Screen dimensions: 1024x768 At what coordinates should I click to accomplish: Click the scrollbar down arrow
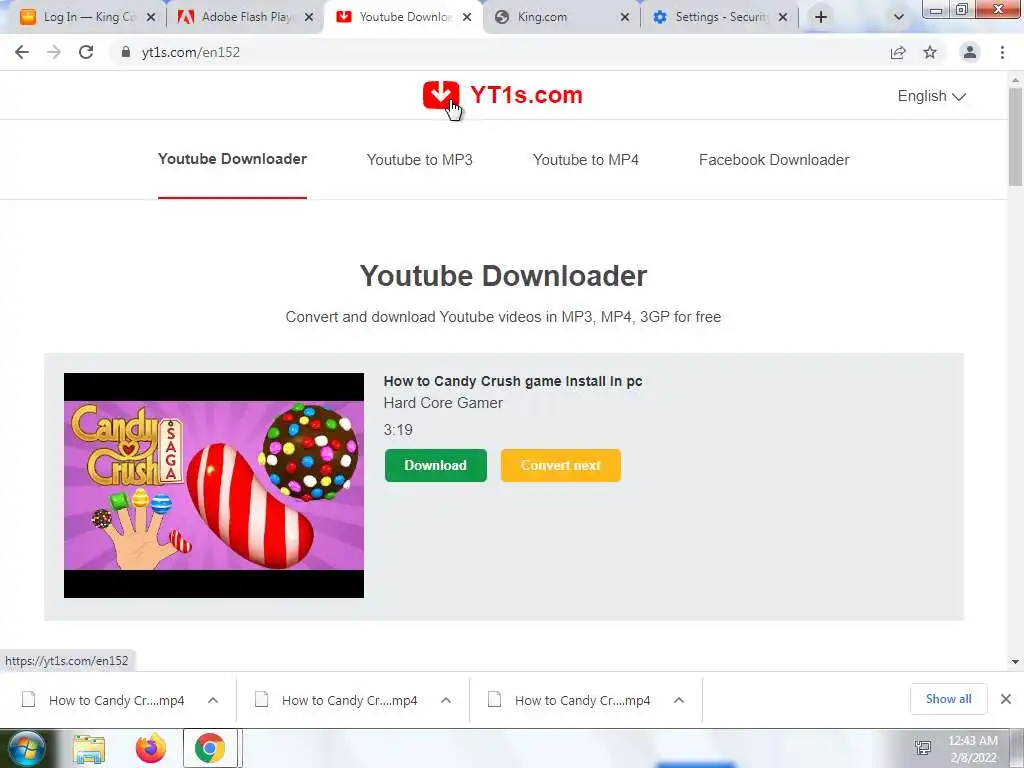1015,662
